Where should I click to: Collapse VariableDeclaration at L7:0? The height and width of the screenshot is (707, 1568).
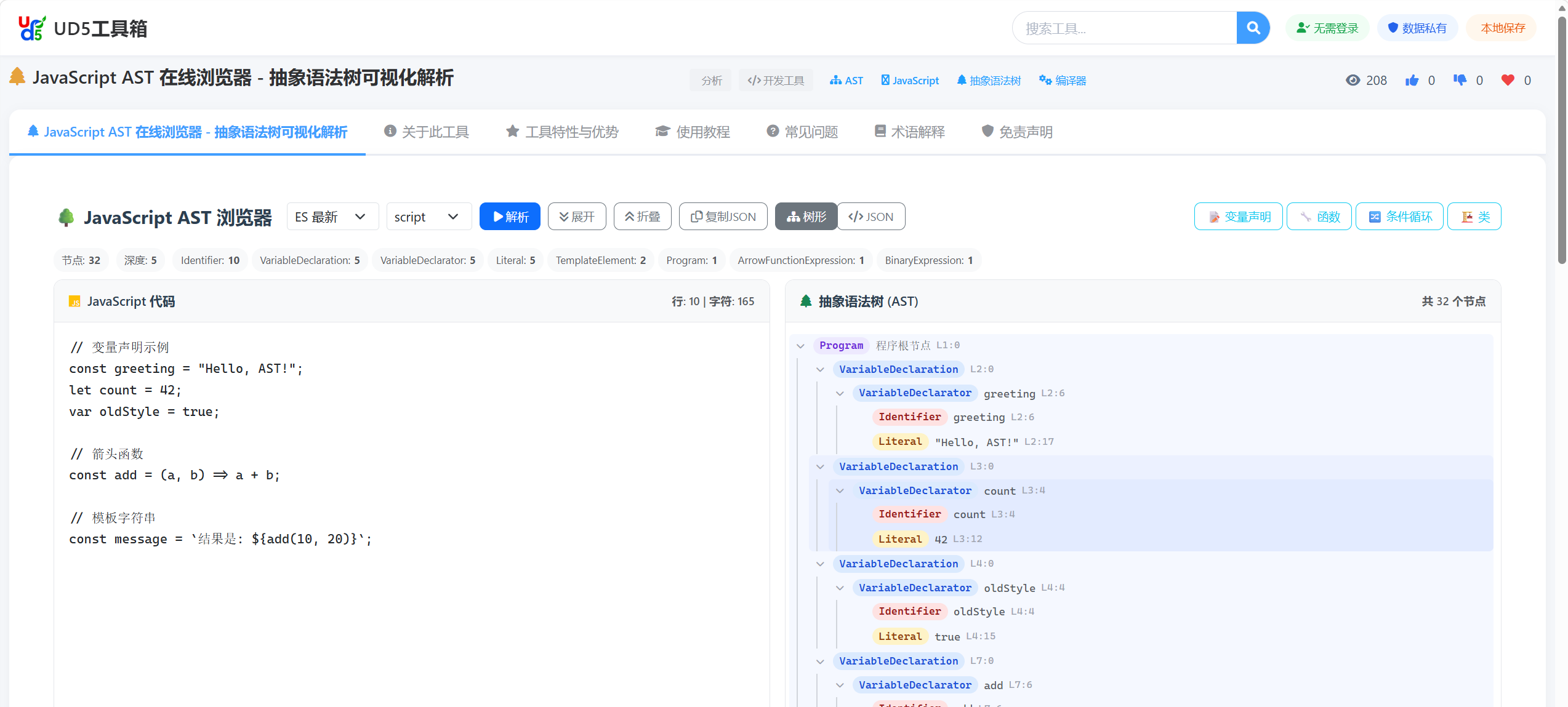[820, 661]
